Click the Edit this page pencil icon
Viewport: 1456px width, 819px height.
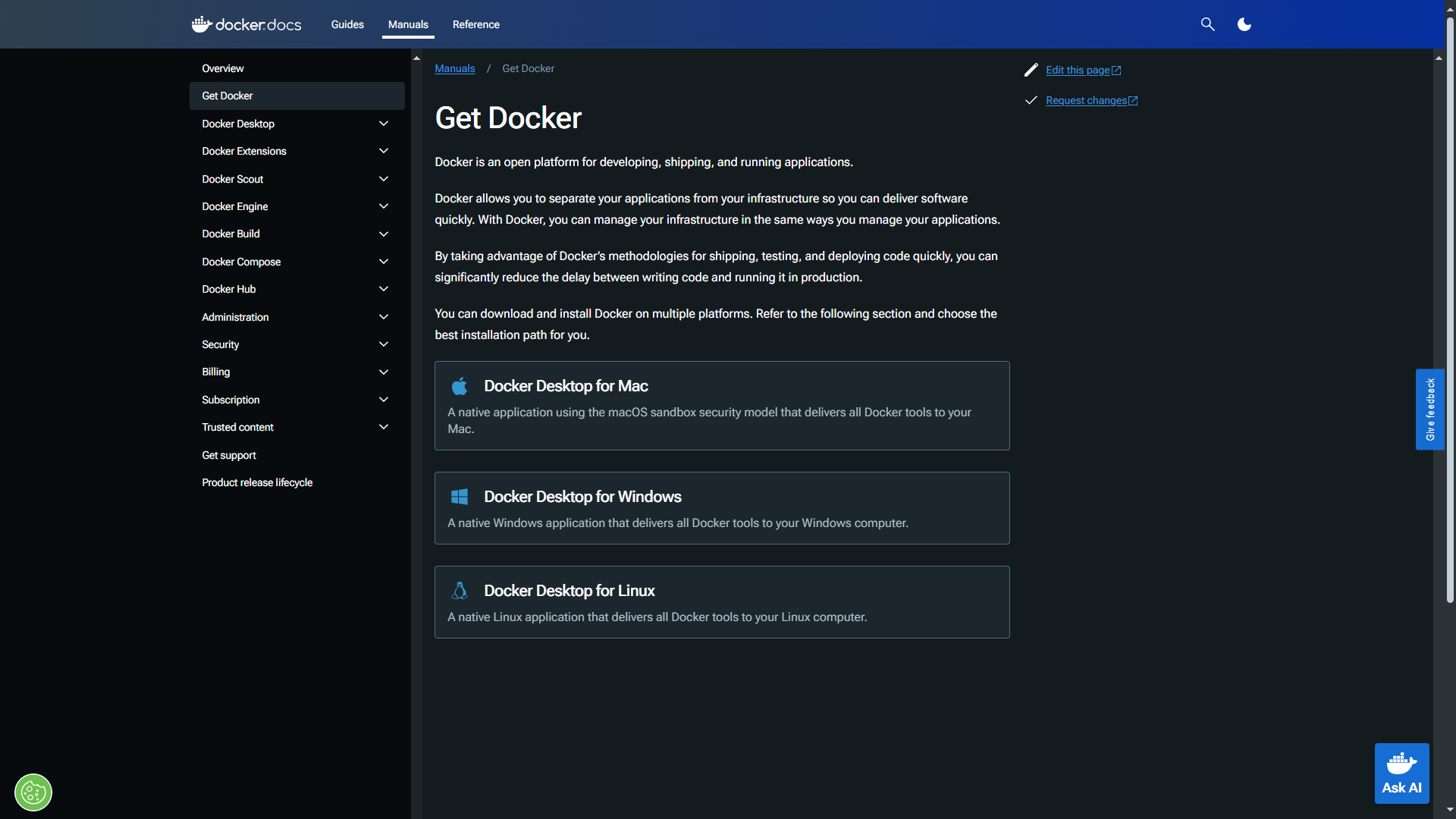pos(1031,69)
